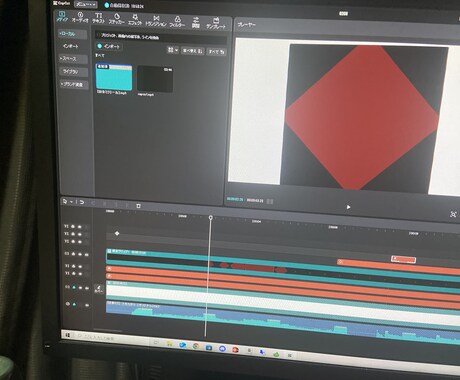Click the undo arrow in timeline toolbar
The width and height of the screenshot is (460, 380).
82,202
